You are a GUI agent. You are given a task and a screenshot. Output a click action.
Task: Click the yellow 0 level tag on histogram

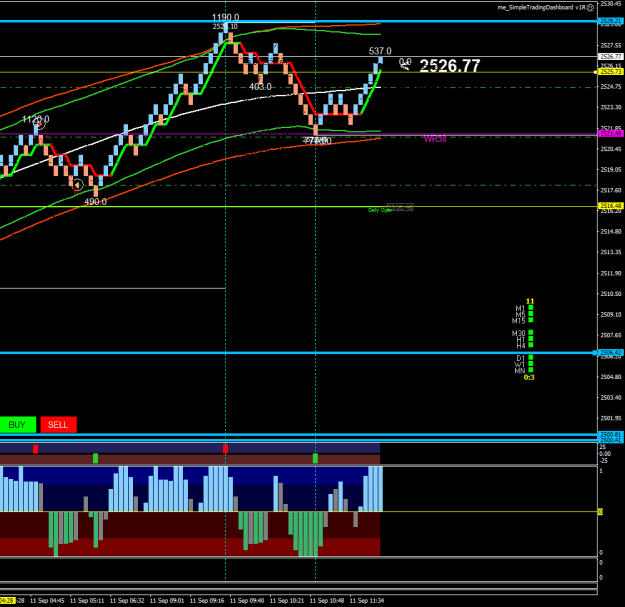(x=600, y=512)
